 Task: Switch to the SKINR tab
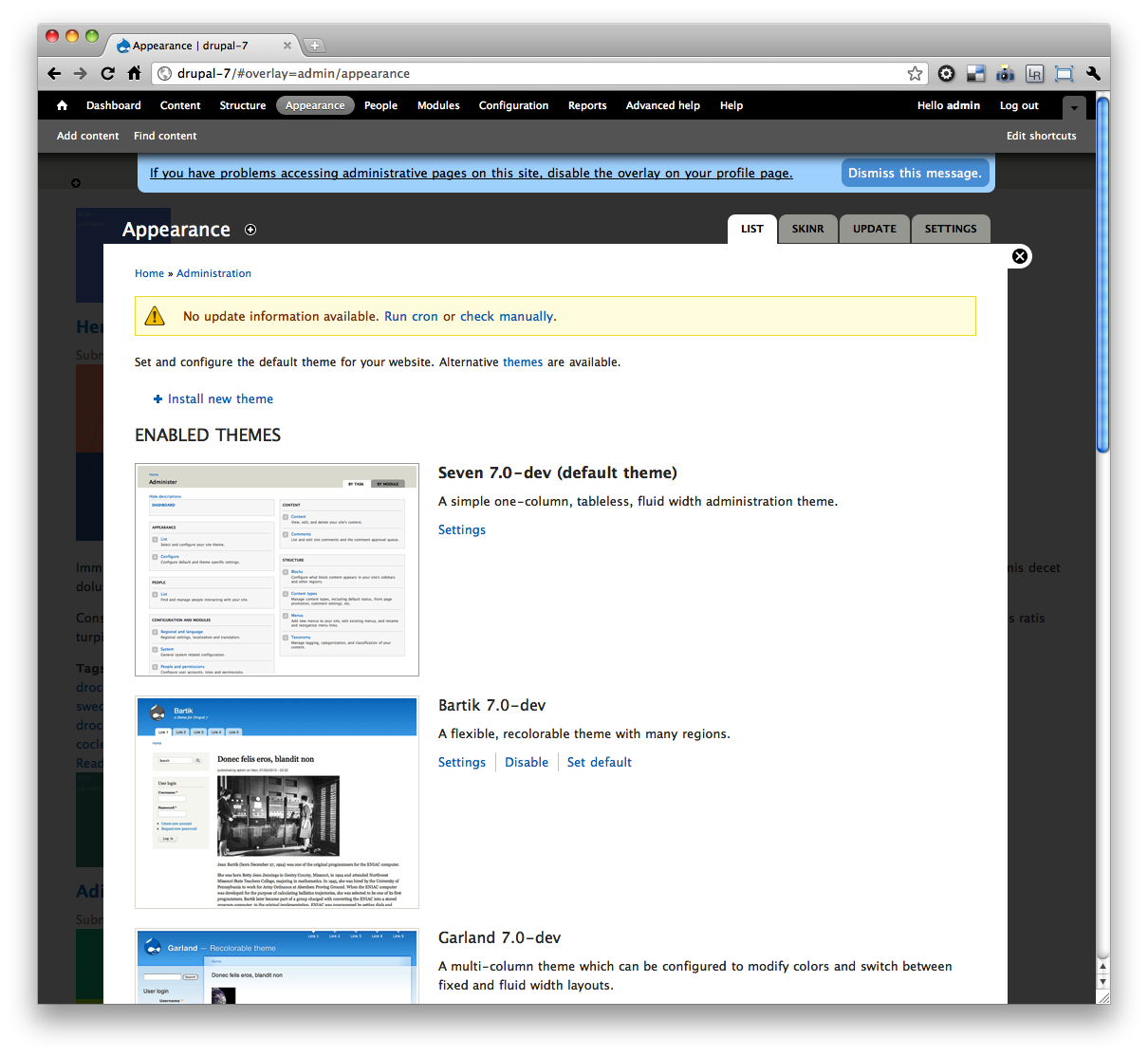point(807,229)
